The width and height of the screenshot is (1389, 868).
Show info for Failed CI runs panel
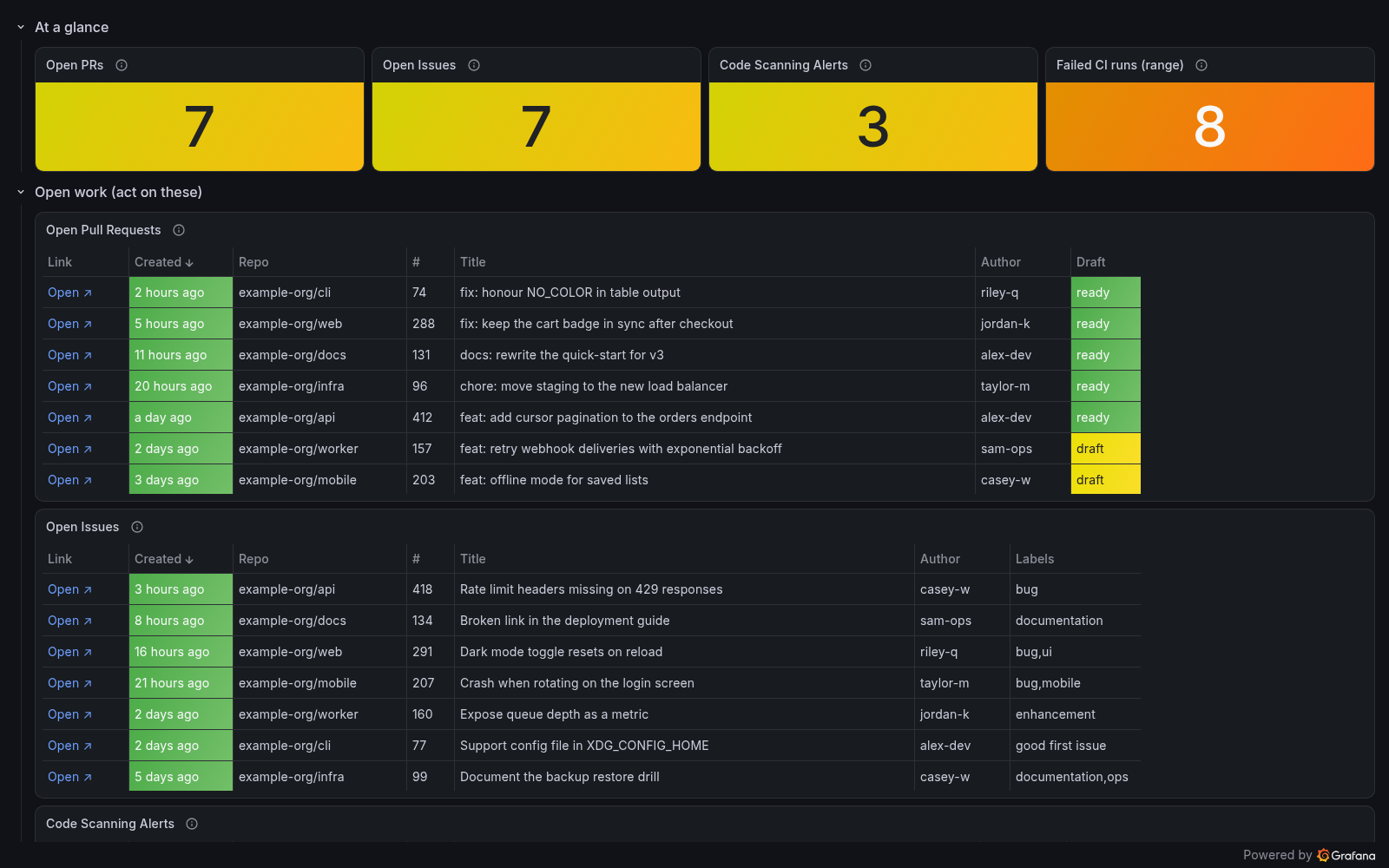click(x=1201, y=65)
